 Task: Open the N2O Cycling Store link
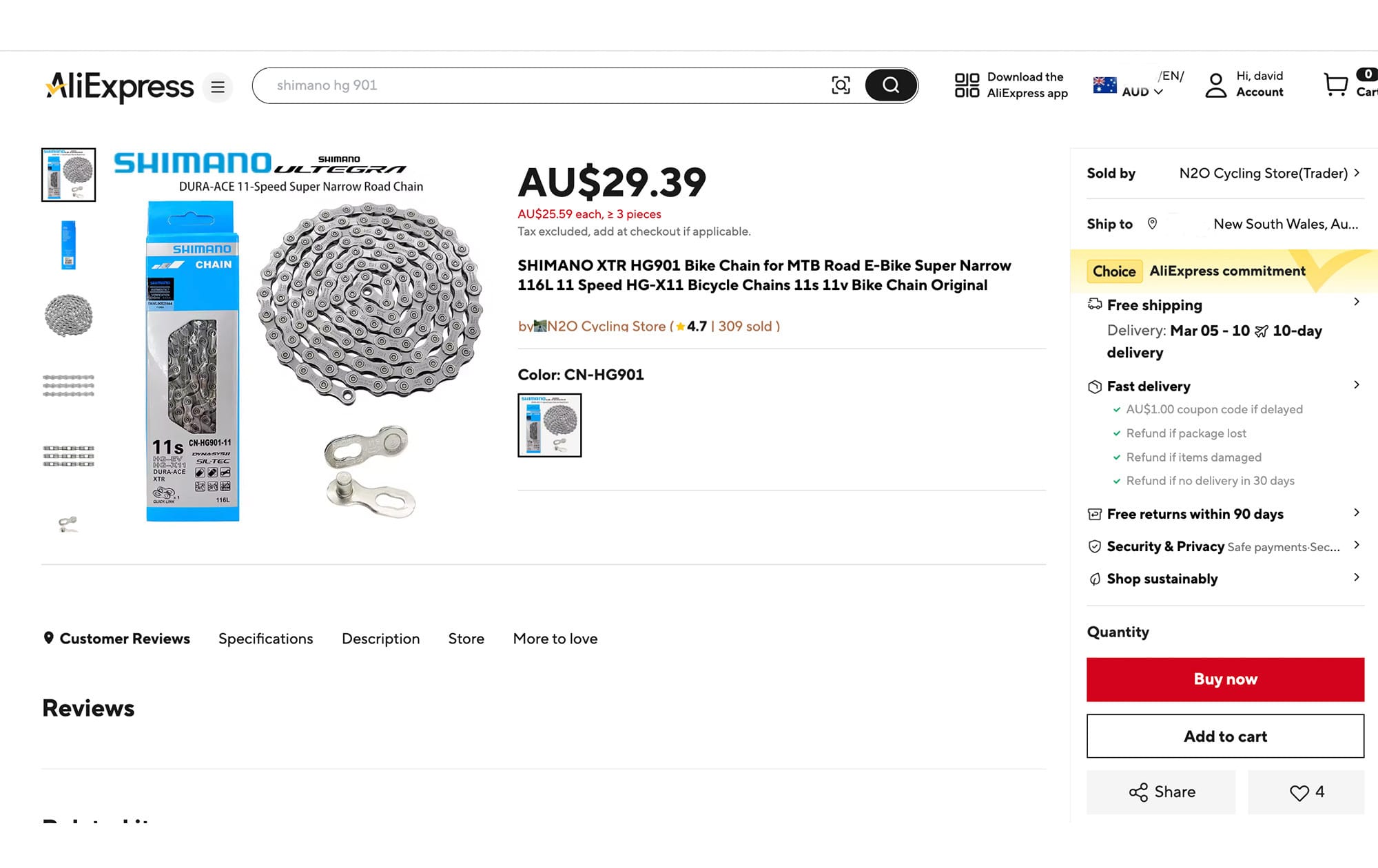click(x=606, y=327)
